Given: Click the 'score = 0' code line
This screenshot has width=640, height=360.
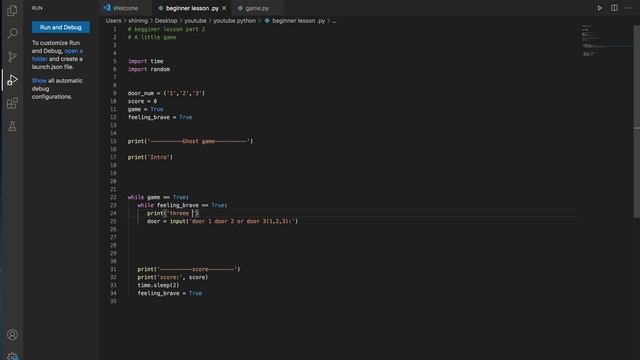Looking at the screenshot, I should point(142,101).
